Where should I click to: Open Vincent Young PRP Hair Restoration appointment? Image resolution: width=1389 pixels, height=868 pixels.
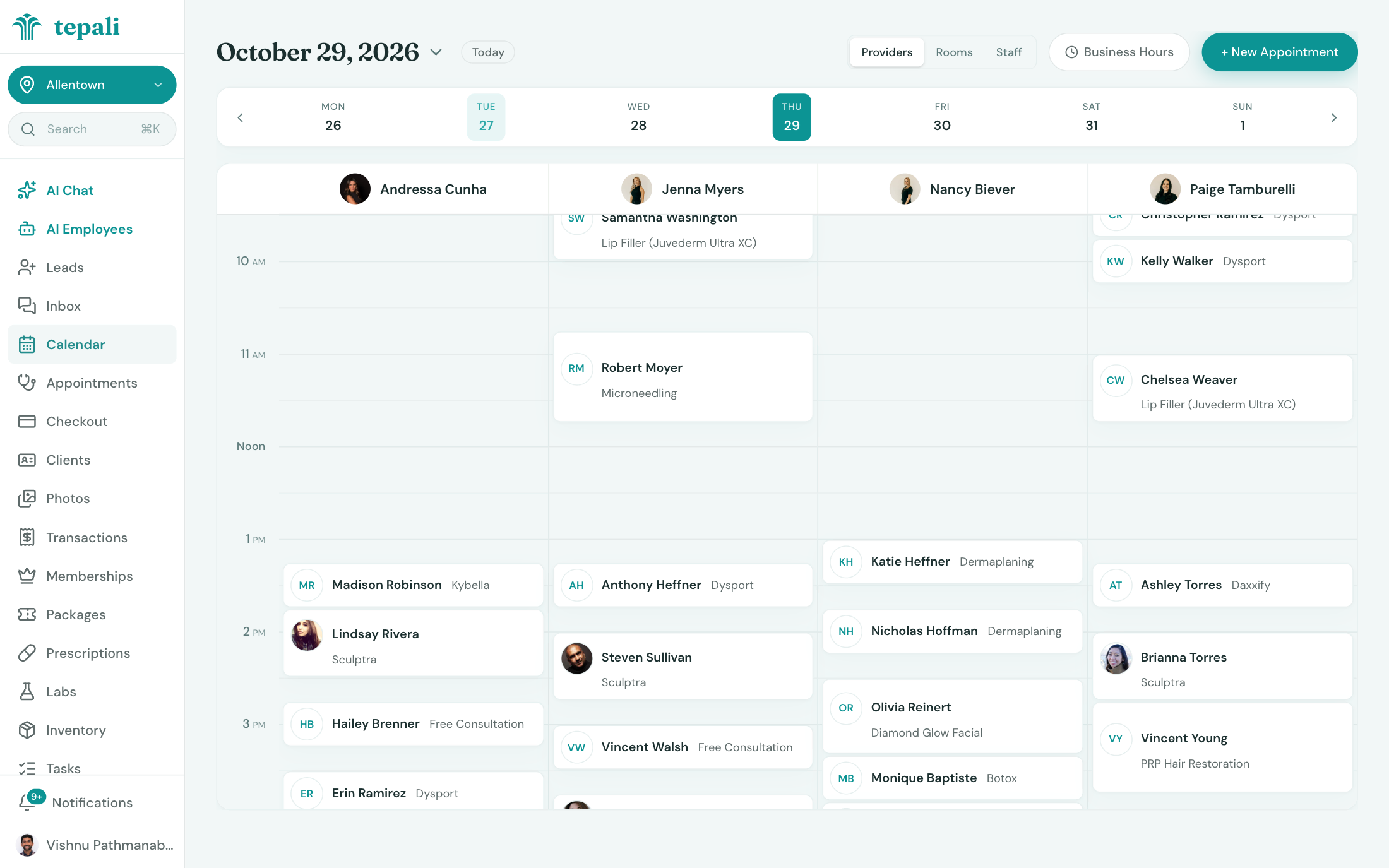(1222, 747)
